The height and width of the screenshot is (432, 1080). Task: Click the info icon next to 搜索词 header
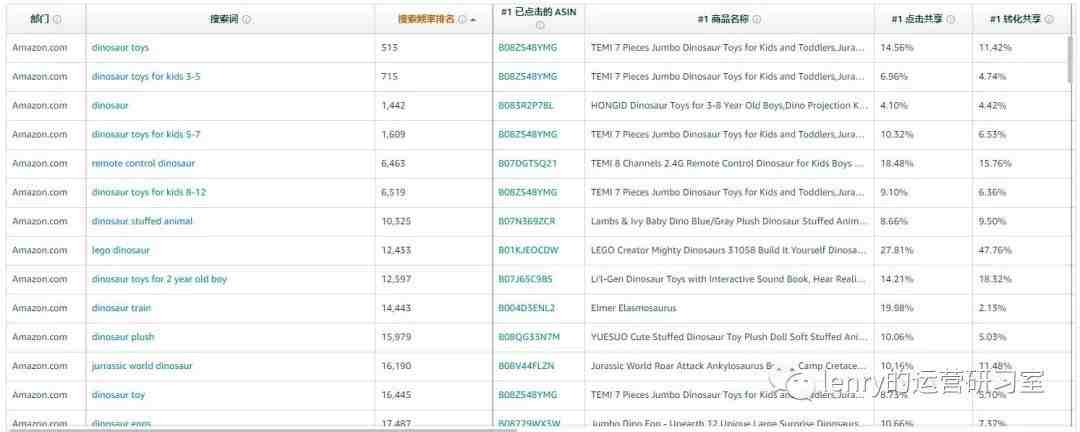click(x=247, y=19)
